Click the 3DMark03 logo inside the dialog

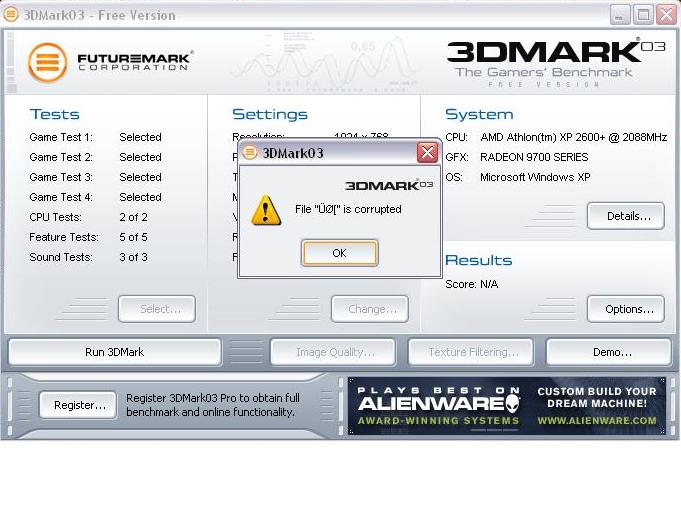click(389, 185)
